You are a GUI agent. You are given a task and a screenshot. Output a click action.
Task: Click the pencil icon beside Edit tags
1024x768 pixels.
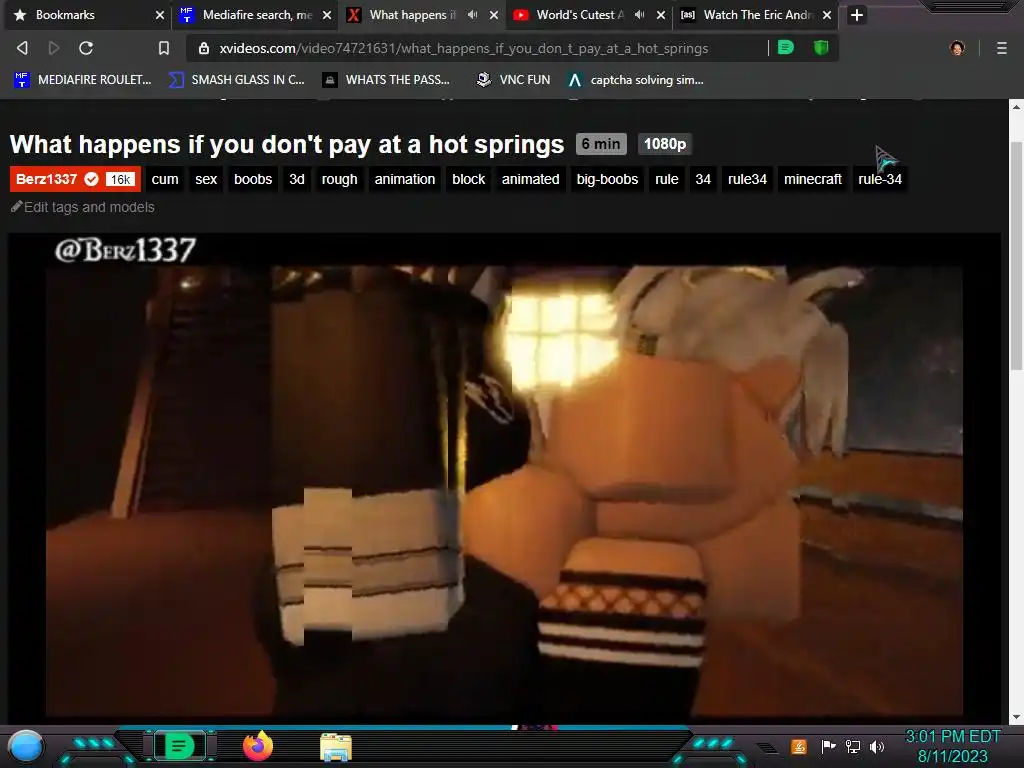click(x=16, y=207)
